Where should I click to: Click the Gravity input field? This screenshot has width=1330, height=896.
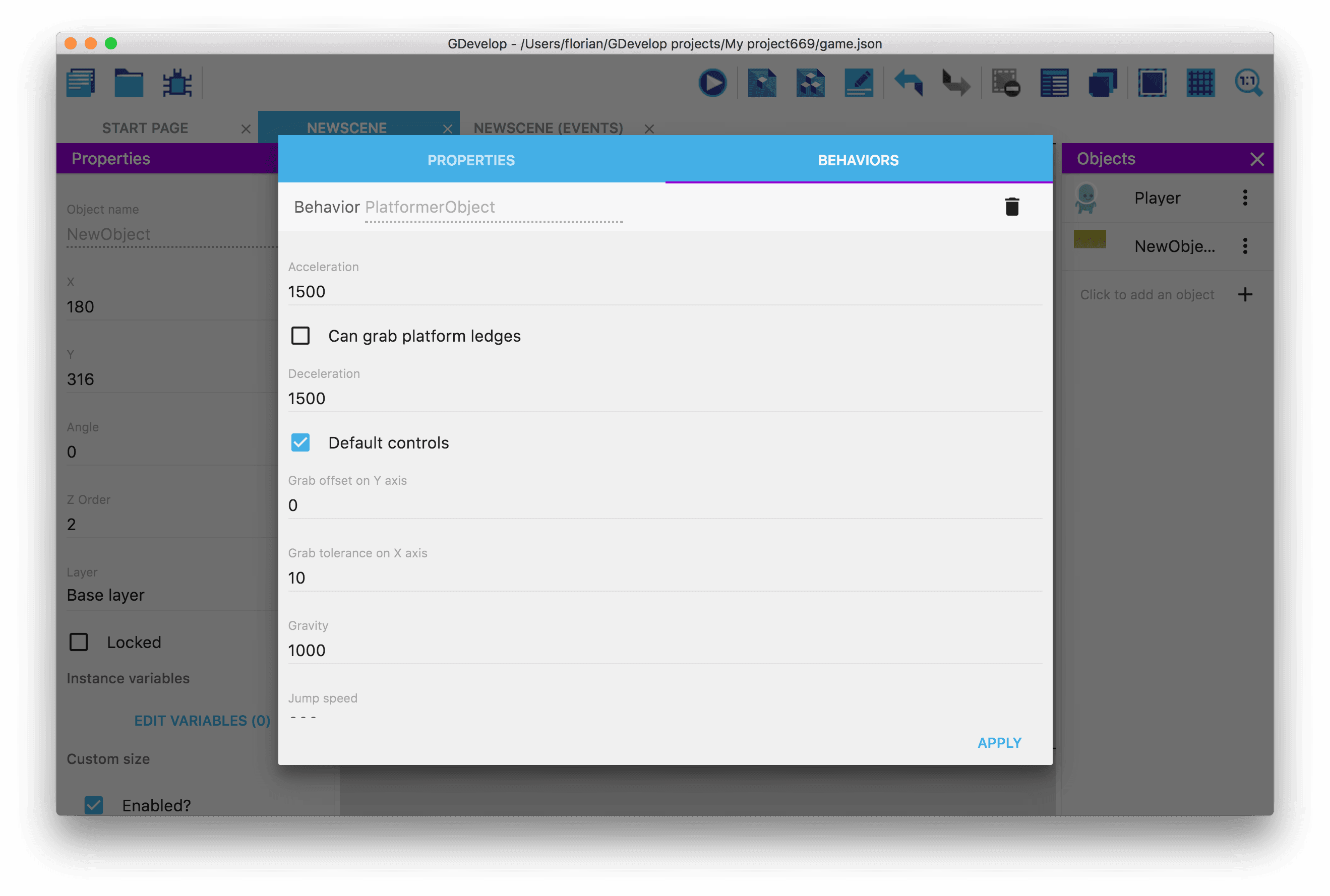tap(664, 650)
